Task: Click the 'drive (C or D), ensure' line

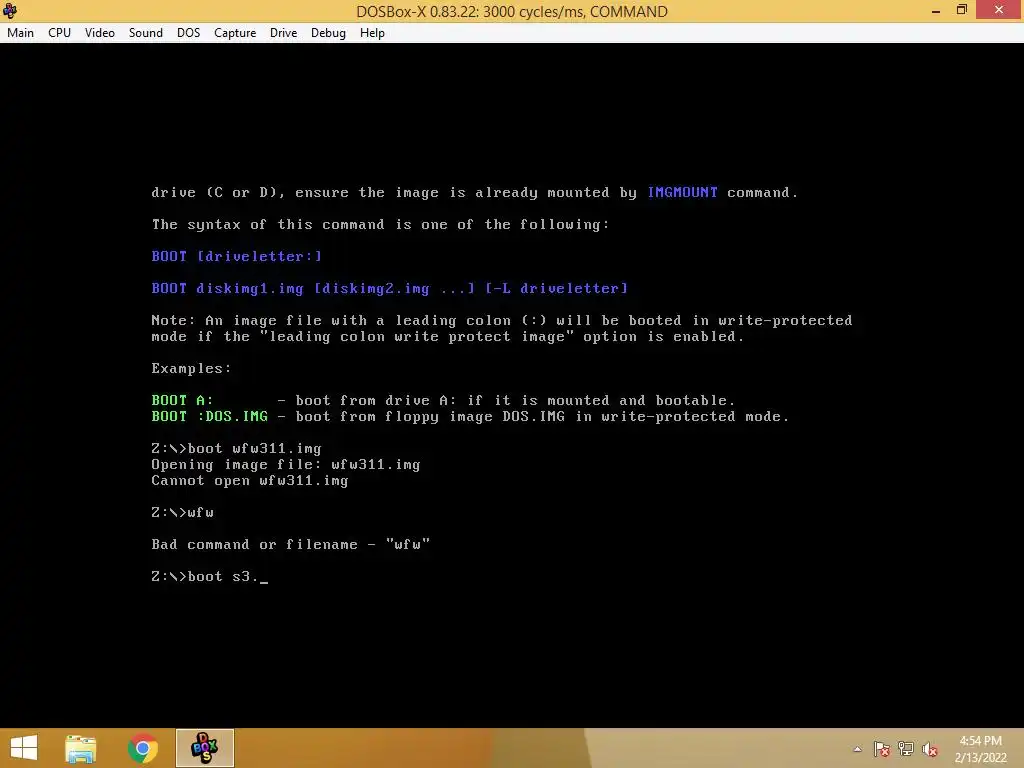Action: [475, 193]
